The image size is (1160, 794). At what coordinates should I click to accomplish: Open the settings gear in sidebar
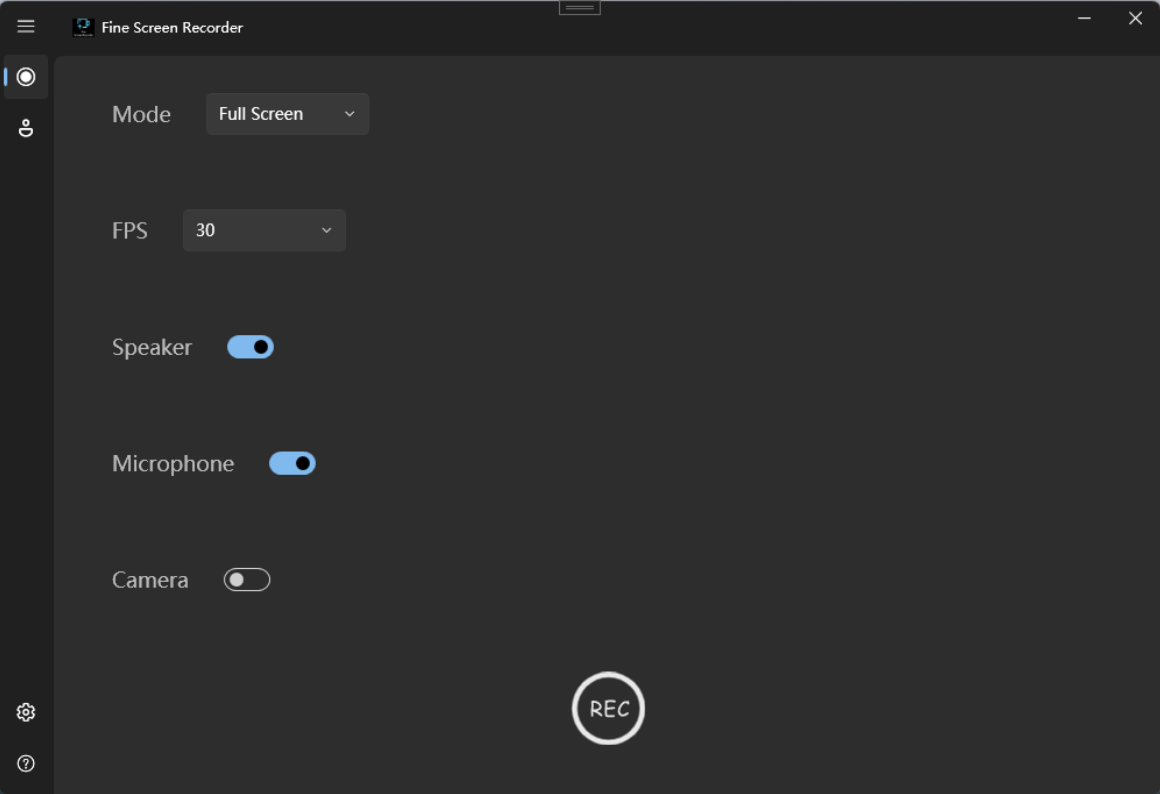tap(26, 712)
